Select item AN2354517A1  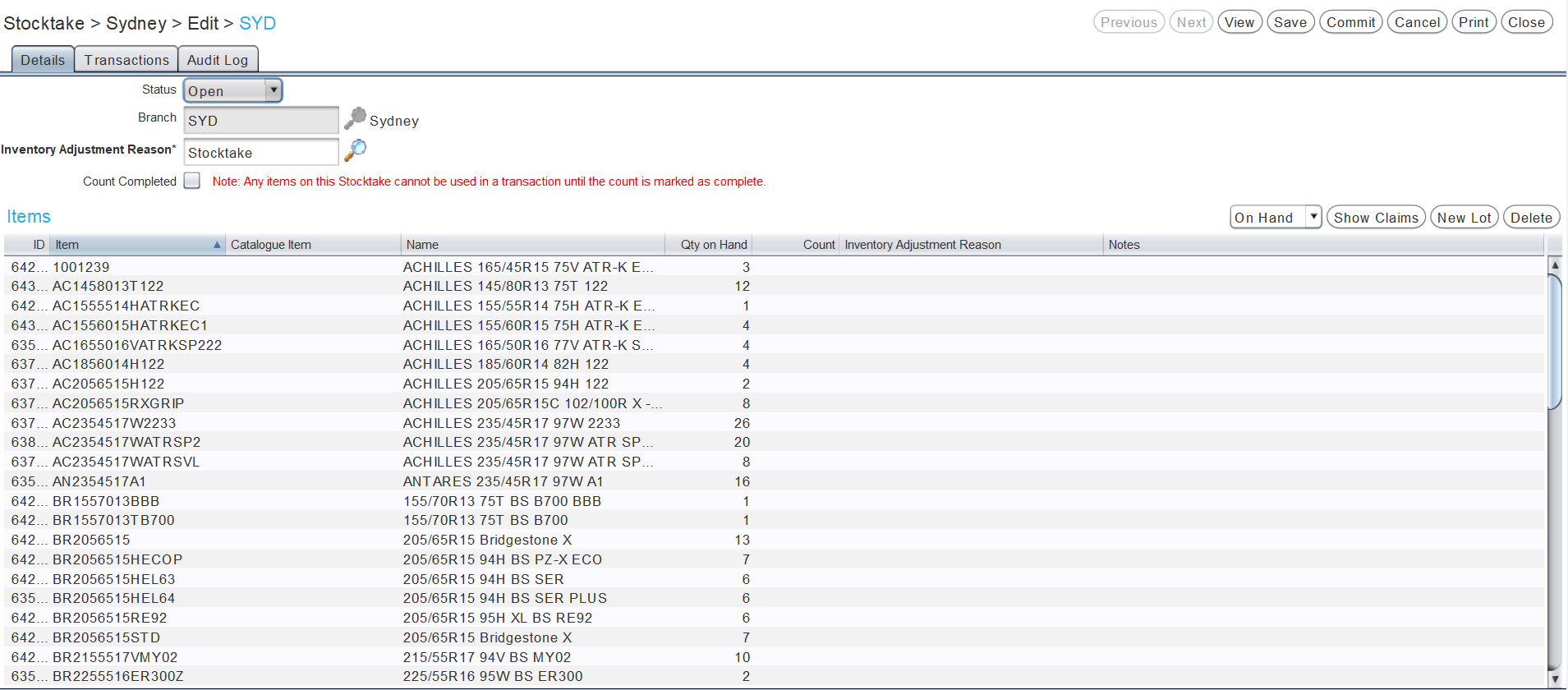pos(775,481)
